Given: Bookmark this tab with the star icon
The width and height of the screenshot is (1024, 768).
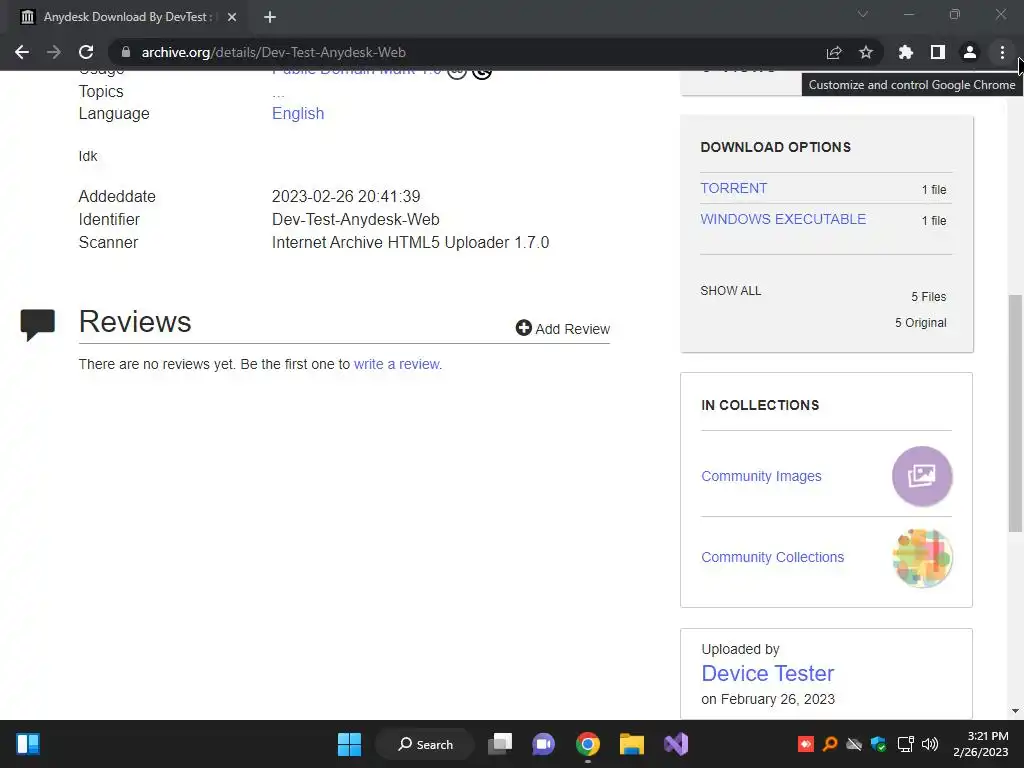Looking at the screenshot, I should coord(866,52).
